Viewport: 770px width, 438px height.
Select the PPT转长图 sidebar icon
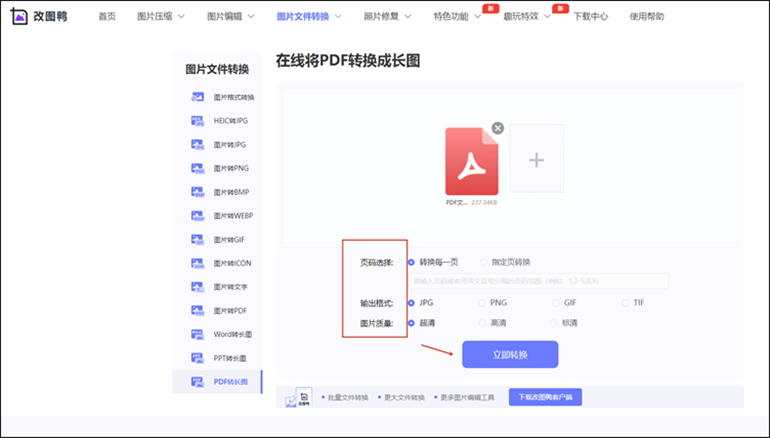(x=196, y=358)
